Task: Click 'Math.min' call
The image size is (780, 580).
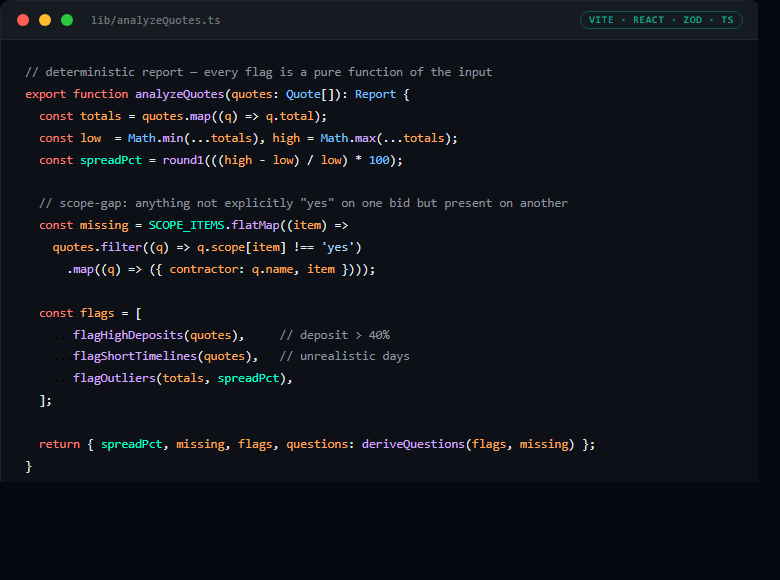Action: [156, 138]
